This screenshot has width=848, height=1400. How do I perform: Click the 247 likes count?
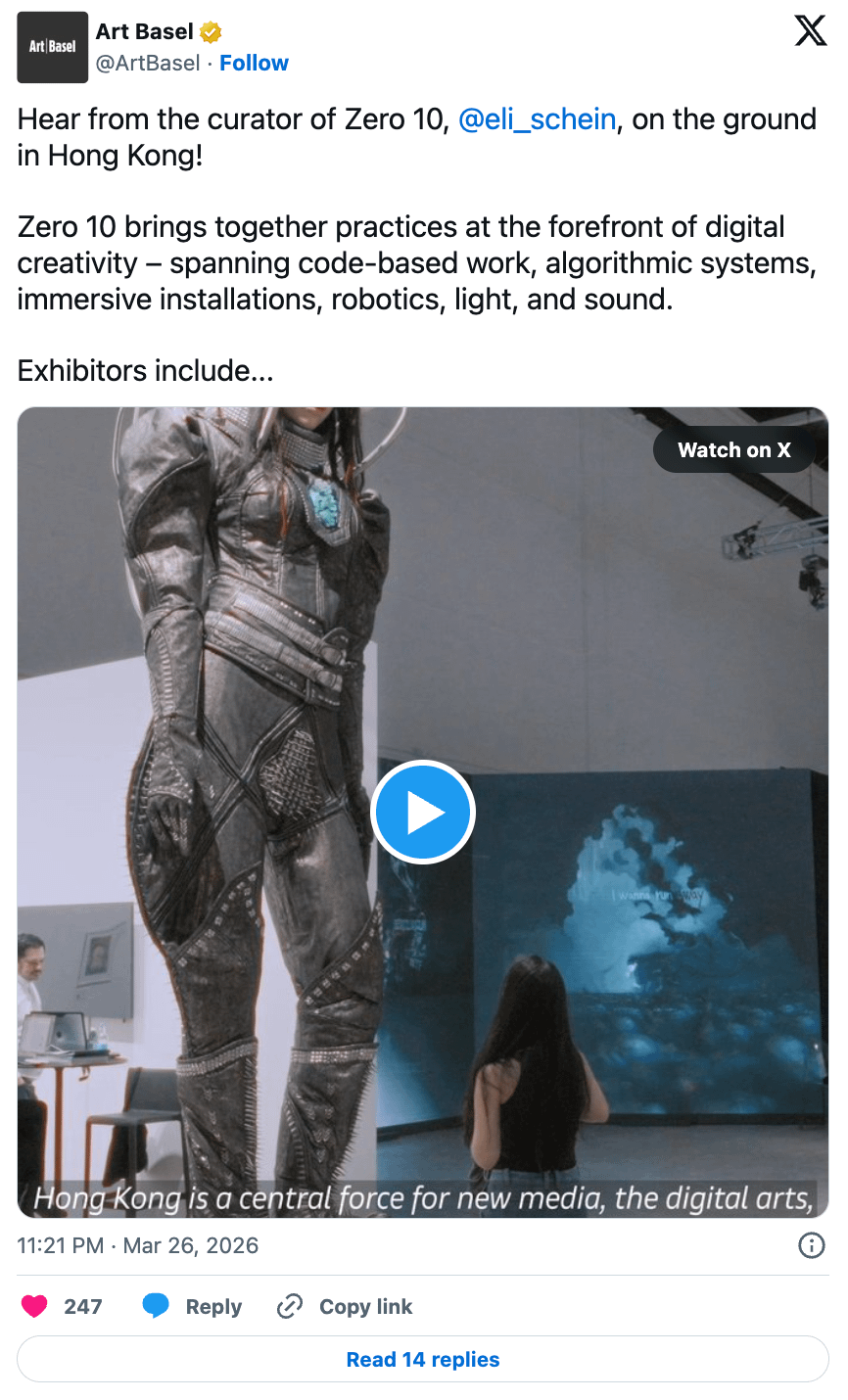tap(83, 1307)
